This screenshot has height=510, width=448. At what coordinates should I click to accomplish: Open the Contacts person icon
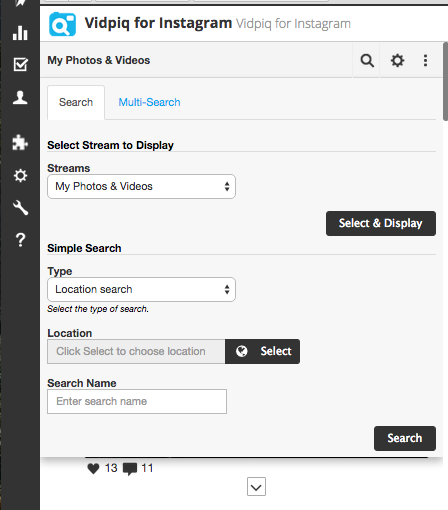(x=20, y=97)
